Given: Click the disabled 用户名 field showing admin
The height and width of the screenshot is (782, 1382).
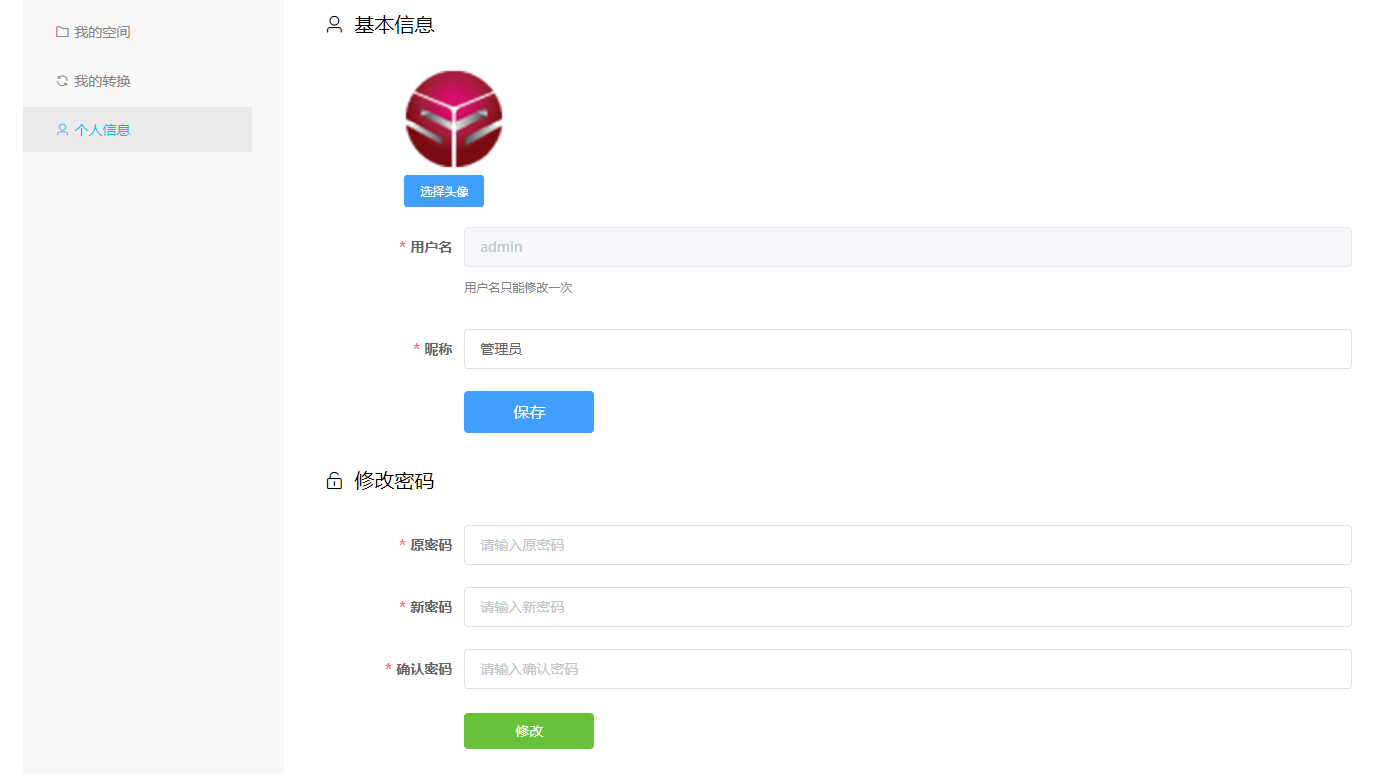Looking at the screenshot, I should point(908,247).
